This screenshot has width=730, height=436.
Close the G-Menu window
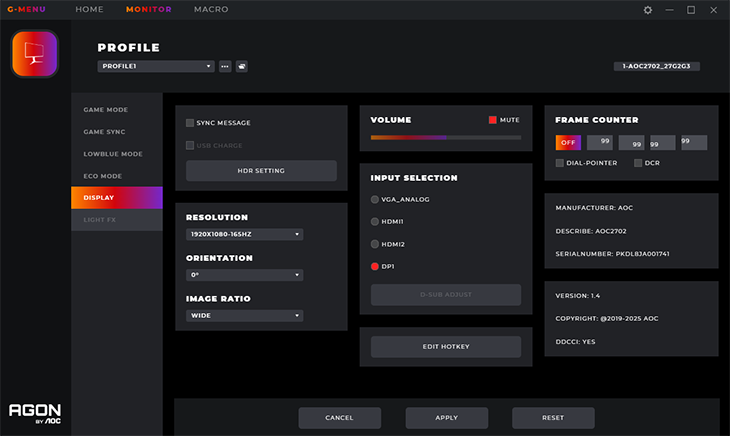[713, 10]
